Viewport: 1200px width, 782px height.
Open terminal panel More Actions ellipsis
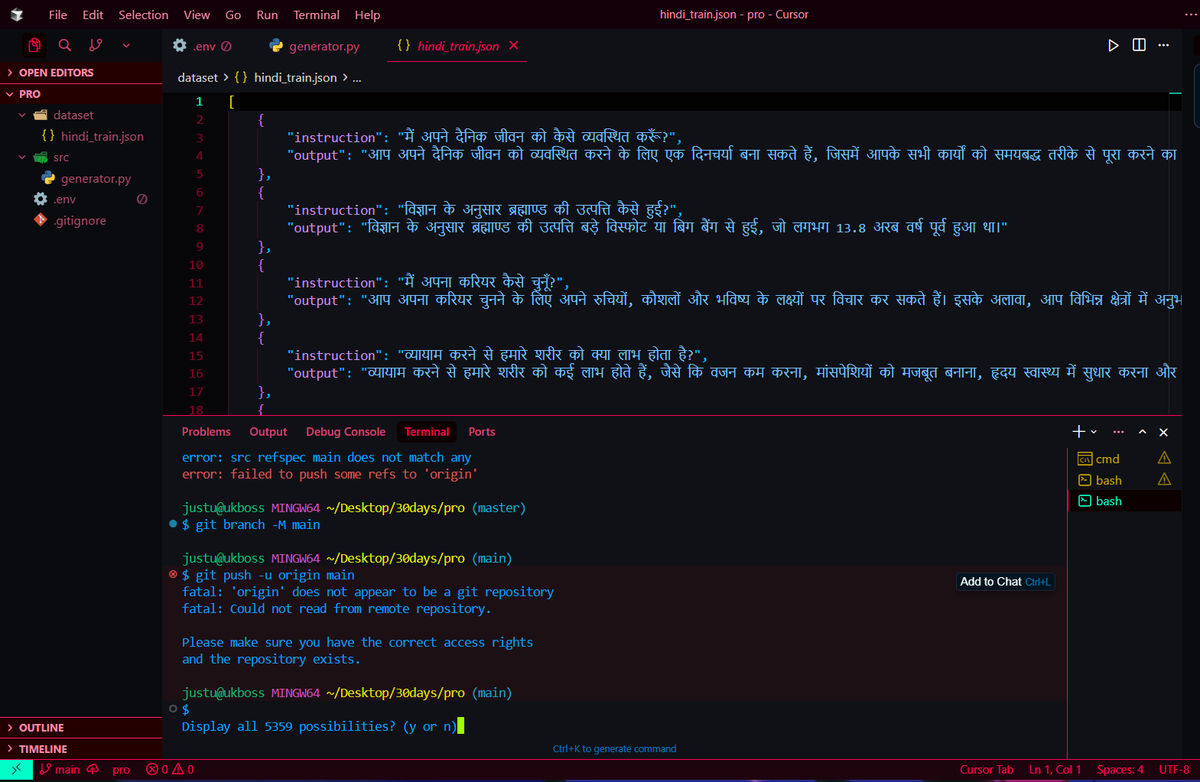click(1118, 432)
